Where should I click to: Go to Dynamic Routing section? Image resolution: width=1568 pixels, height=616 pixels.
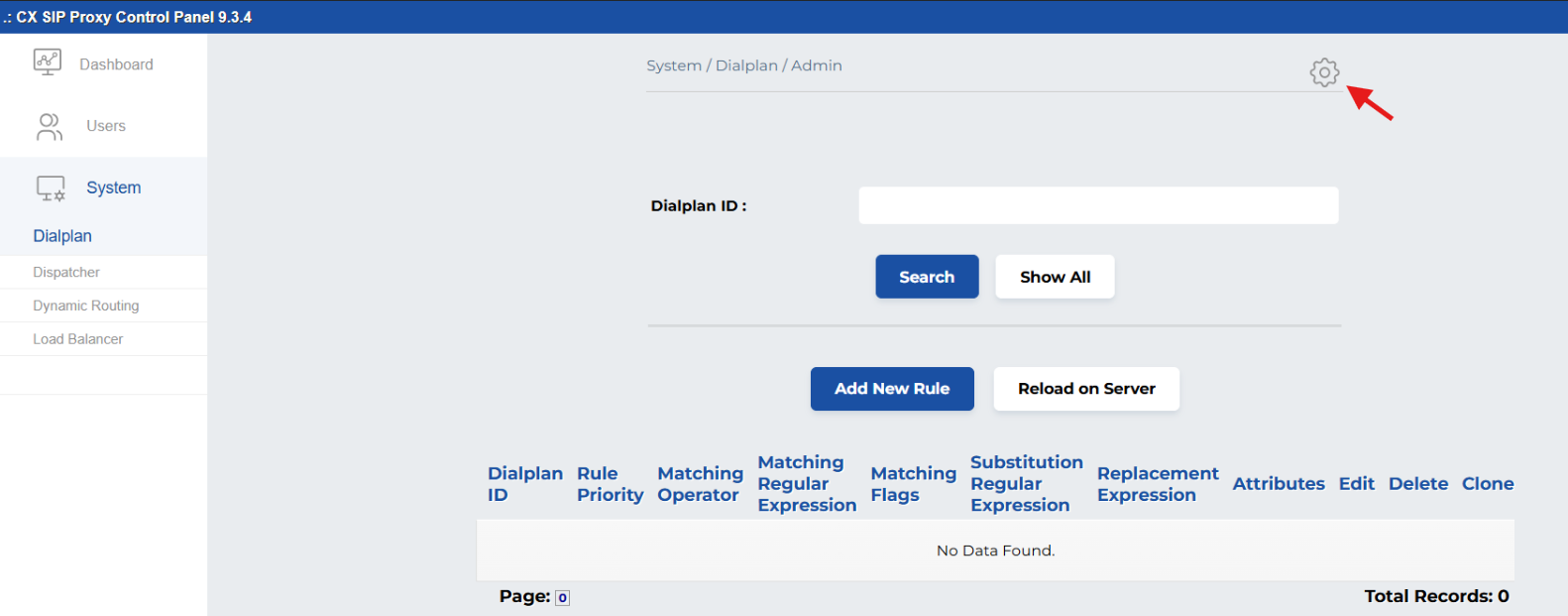[86, 306]
